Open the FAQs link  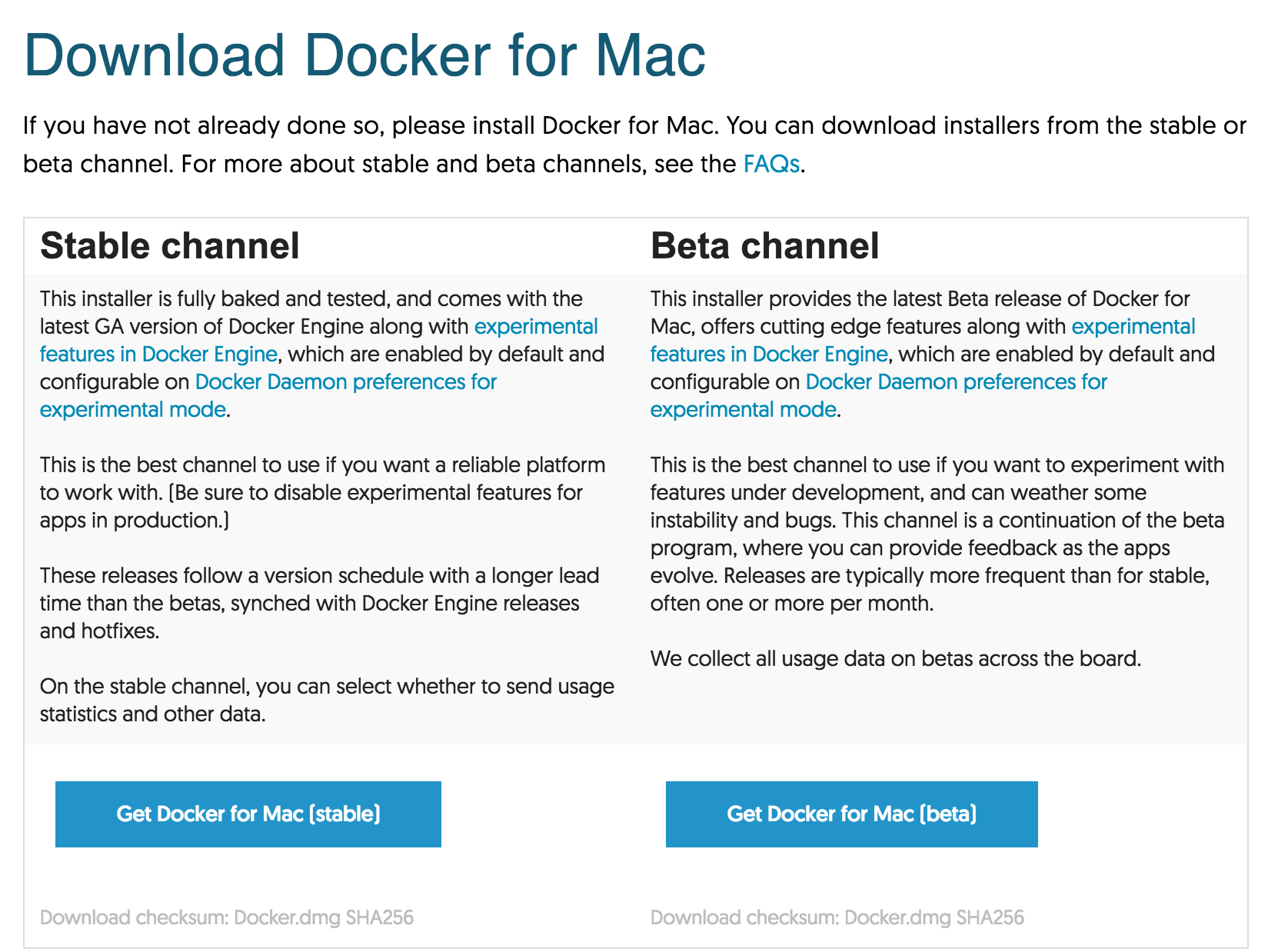click(x=771, y=164)
